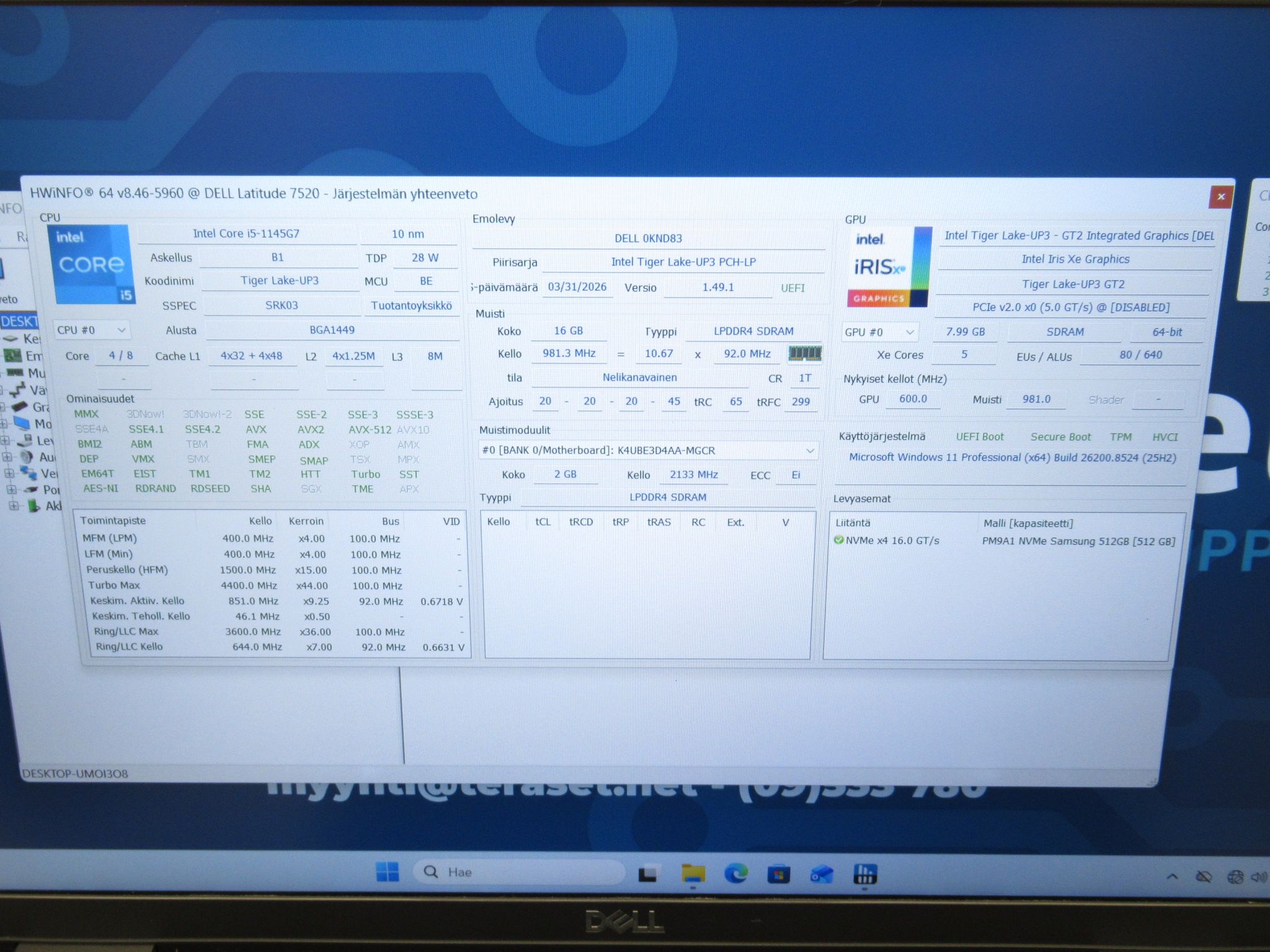This screenshot has width=1270, height=952.
Task: Open the Task View taskbar icon
Action: point(648,874)
